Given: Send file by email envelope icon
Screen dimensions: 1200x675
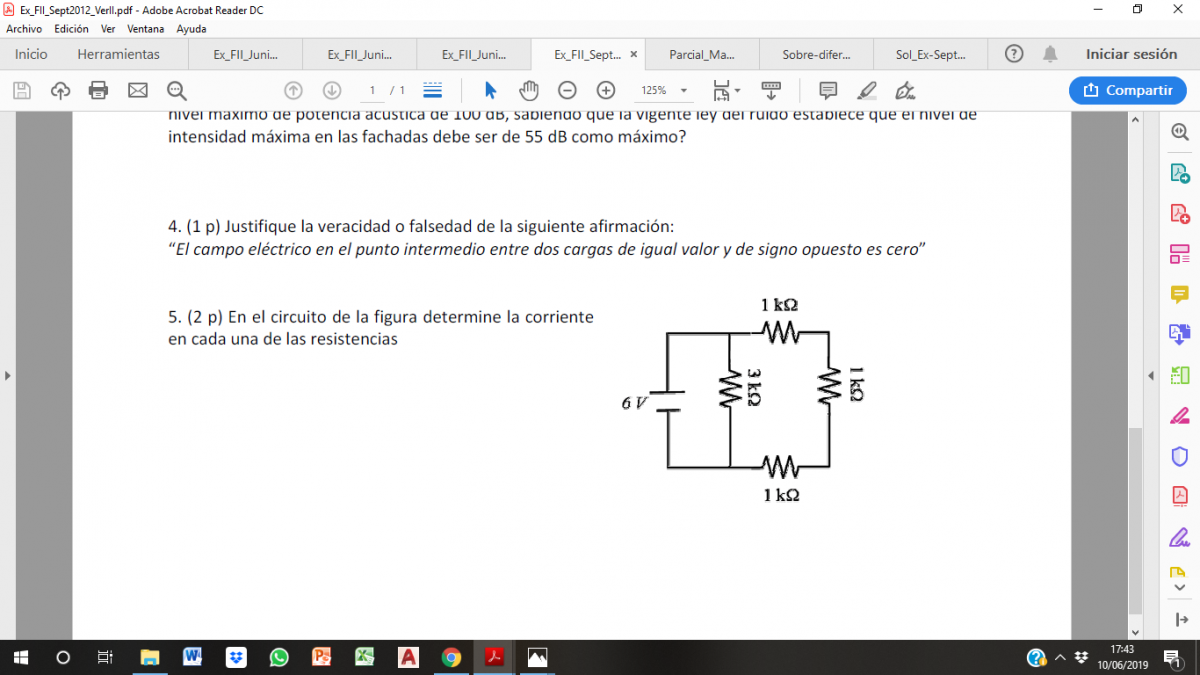Looking at the screenshot, I should click(x=137, y=91).
